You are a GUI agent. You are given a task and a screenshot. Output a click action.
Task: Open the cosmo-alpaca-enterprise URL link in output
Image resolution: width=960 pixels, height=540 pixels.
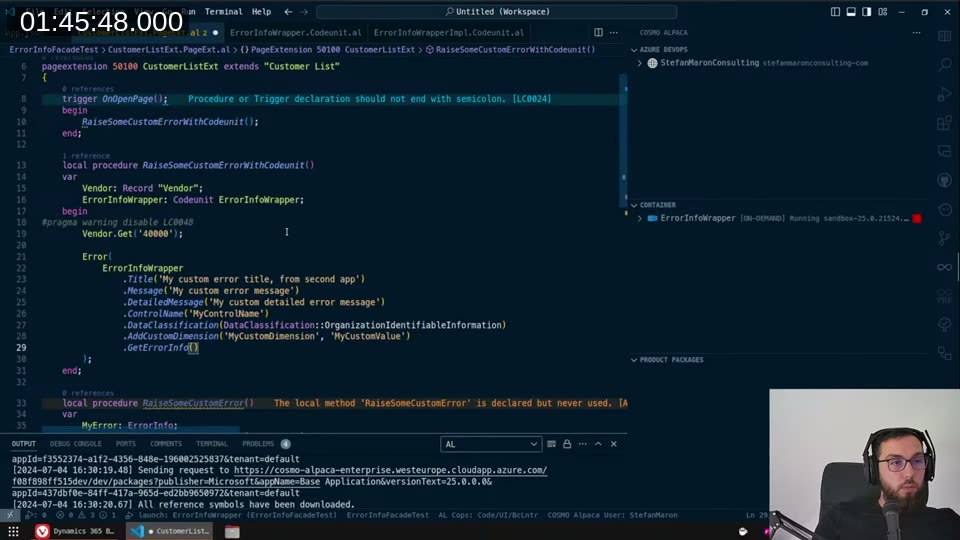coord(391,470)
